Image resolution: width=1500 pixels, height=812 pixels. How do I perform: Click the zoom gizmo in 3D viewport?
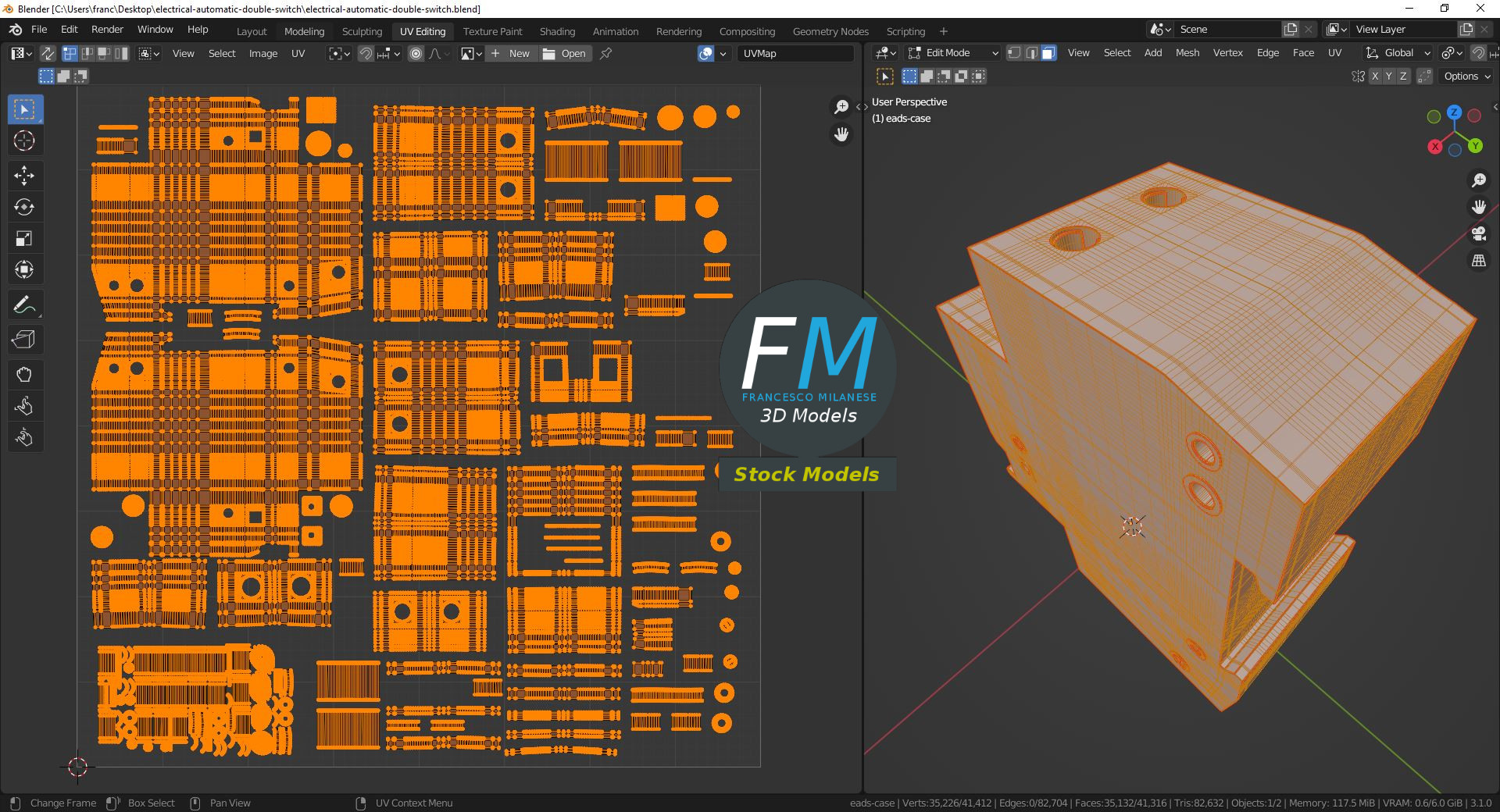pyautogui.click(x=1478, y=180)
